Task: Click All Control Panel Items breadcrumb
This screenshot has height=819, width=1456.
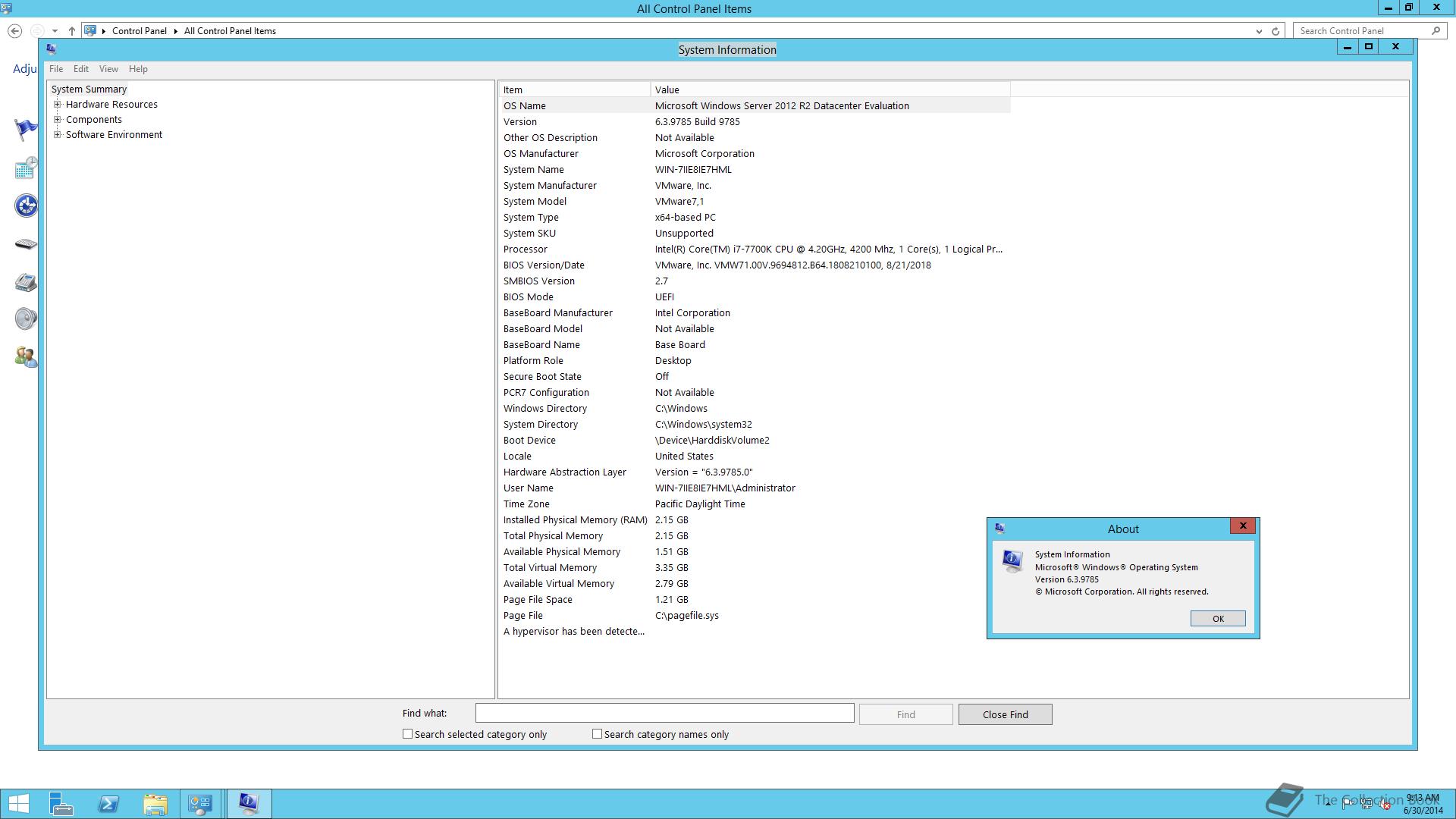Action: (230, 31)
